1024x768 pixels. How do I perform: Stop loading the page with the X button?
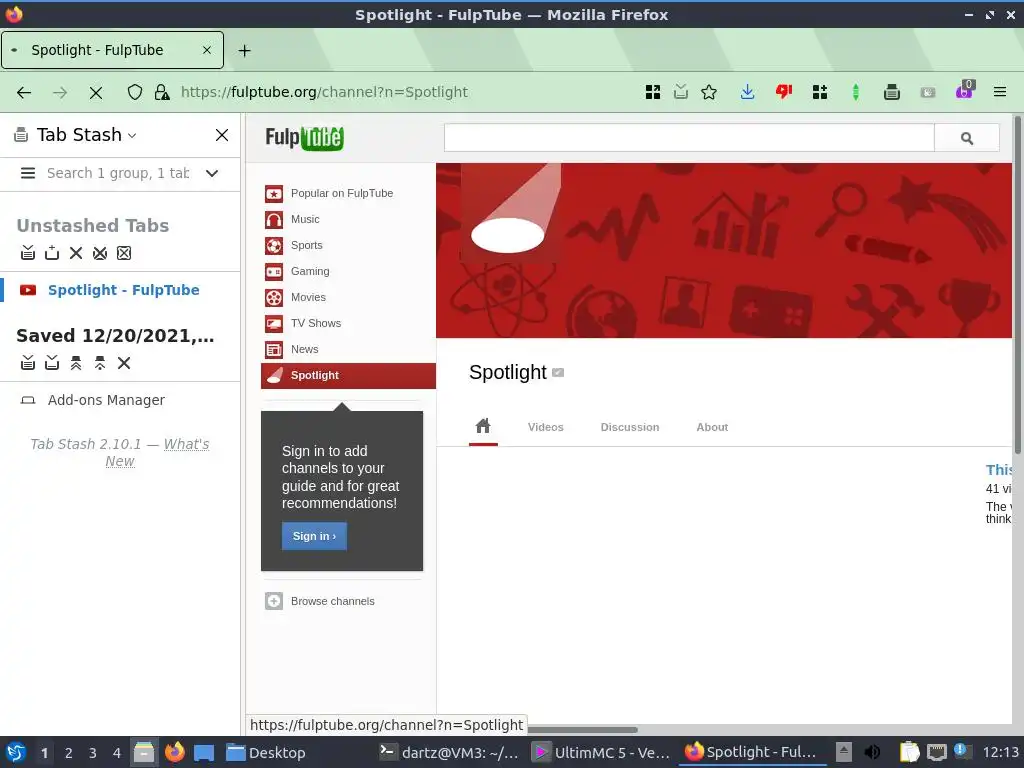[96, 93]
